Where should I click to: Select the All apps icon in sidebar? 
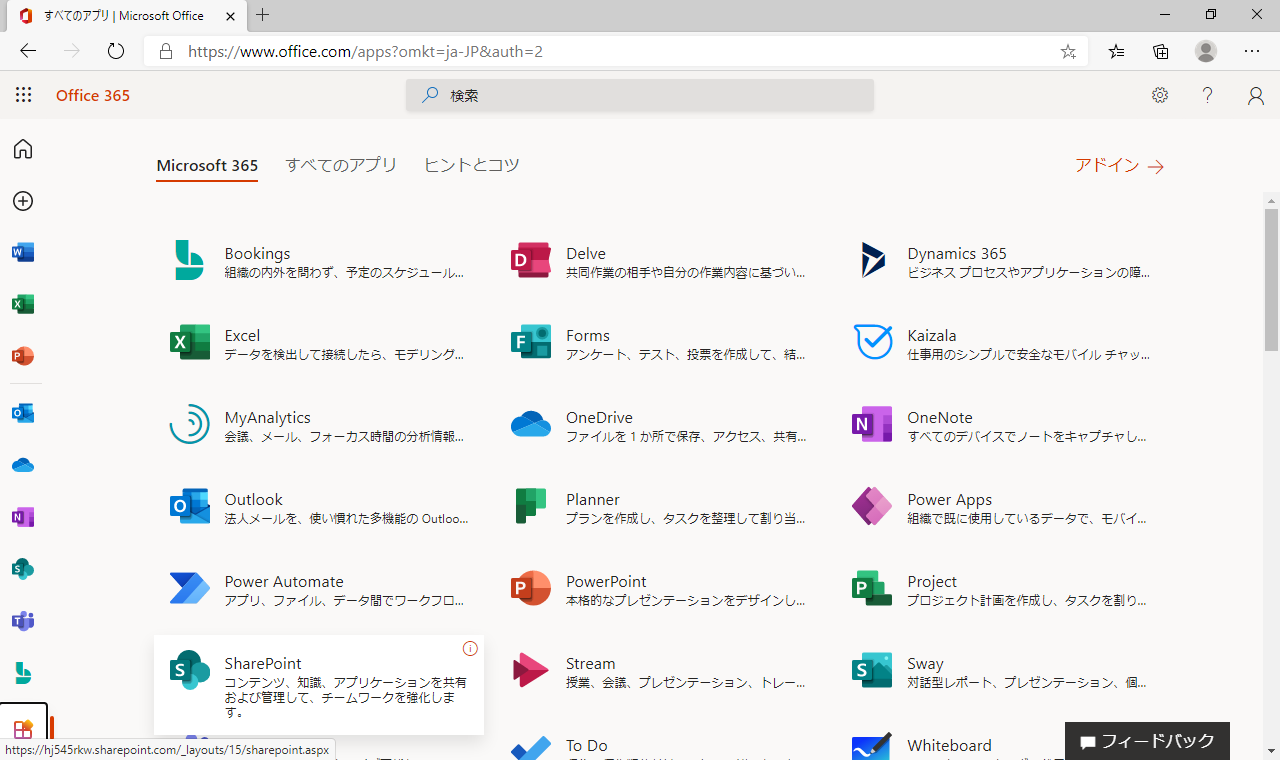tap(23, 729)
